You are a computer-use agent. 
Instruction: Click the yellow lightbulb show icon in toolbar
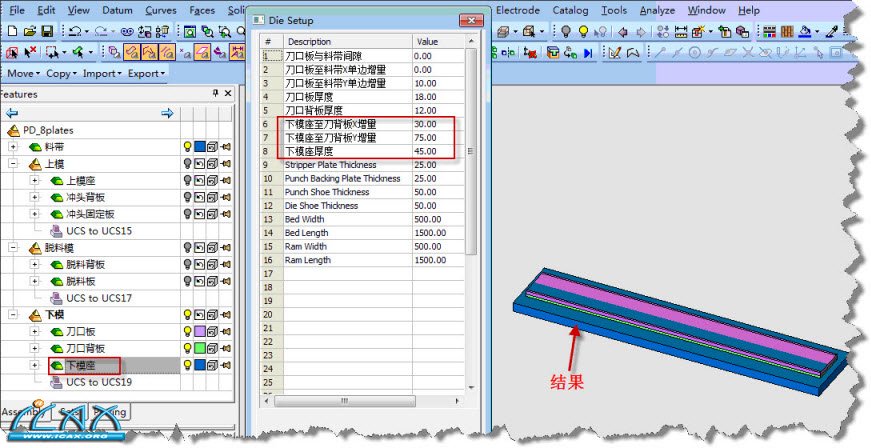584,32
